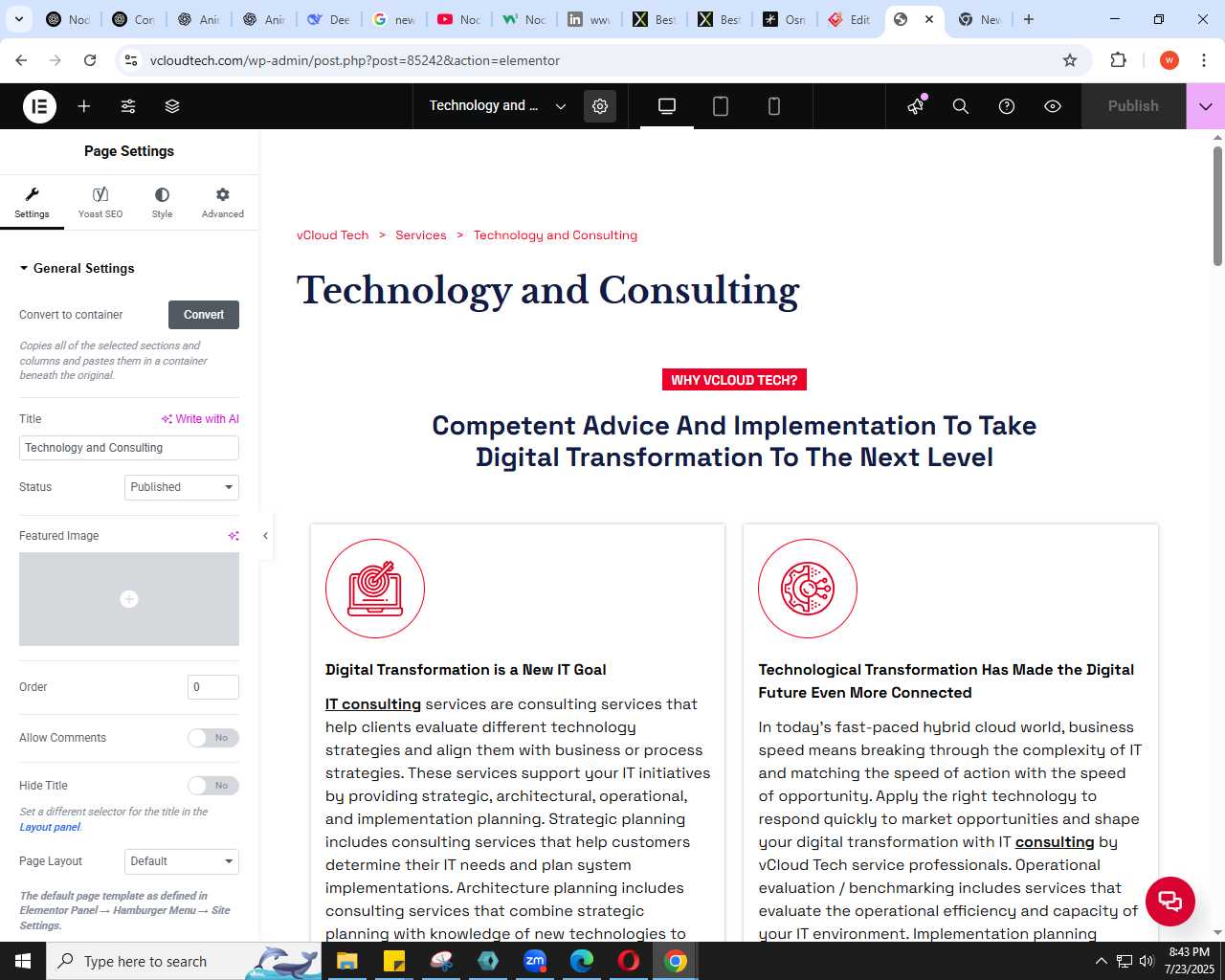Switch to desktop preview mode
This screenshot has height=980, width=1225.
667,106
